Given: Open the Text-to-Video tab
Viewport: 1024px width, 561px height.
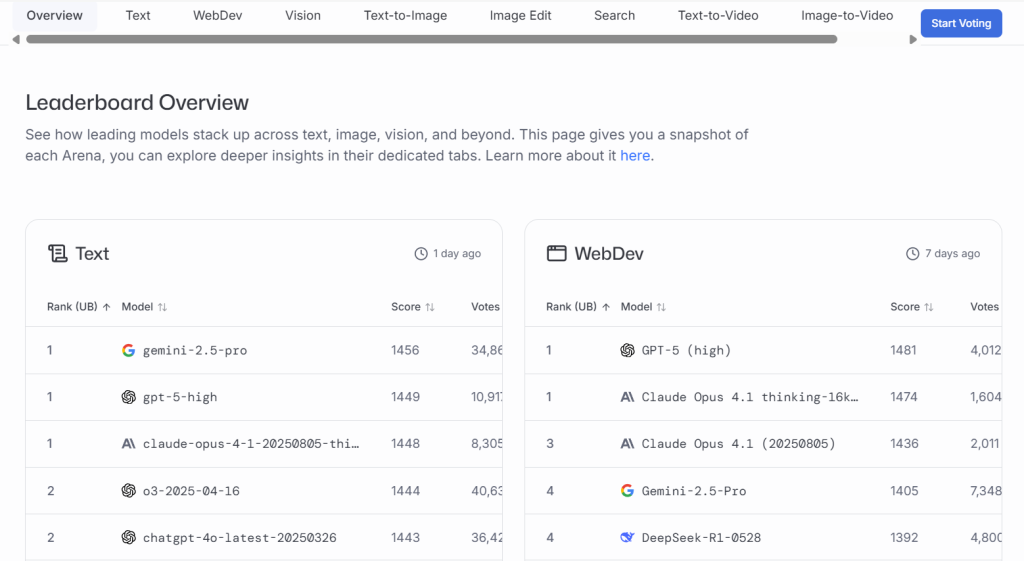Looking at the screenshot, I should (718, 16).
